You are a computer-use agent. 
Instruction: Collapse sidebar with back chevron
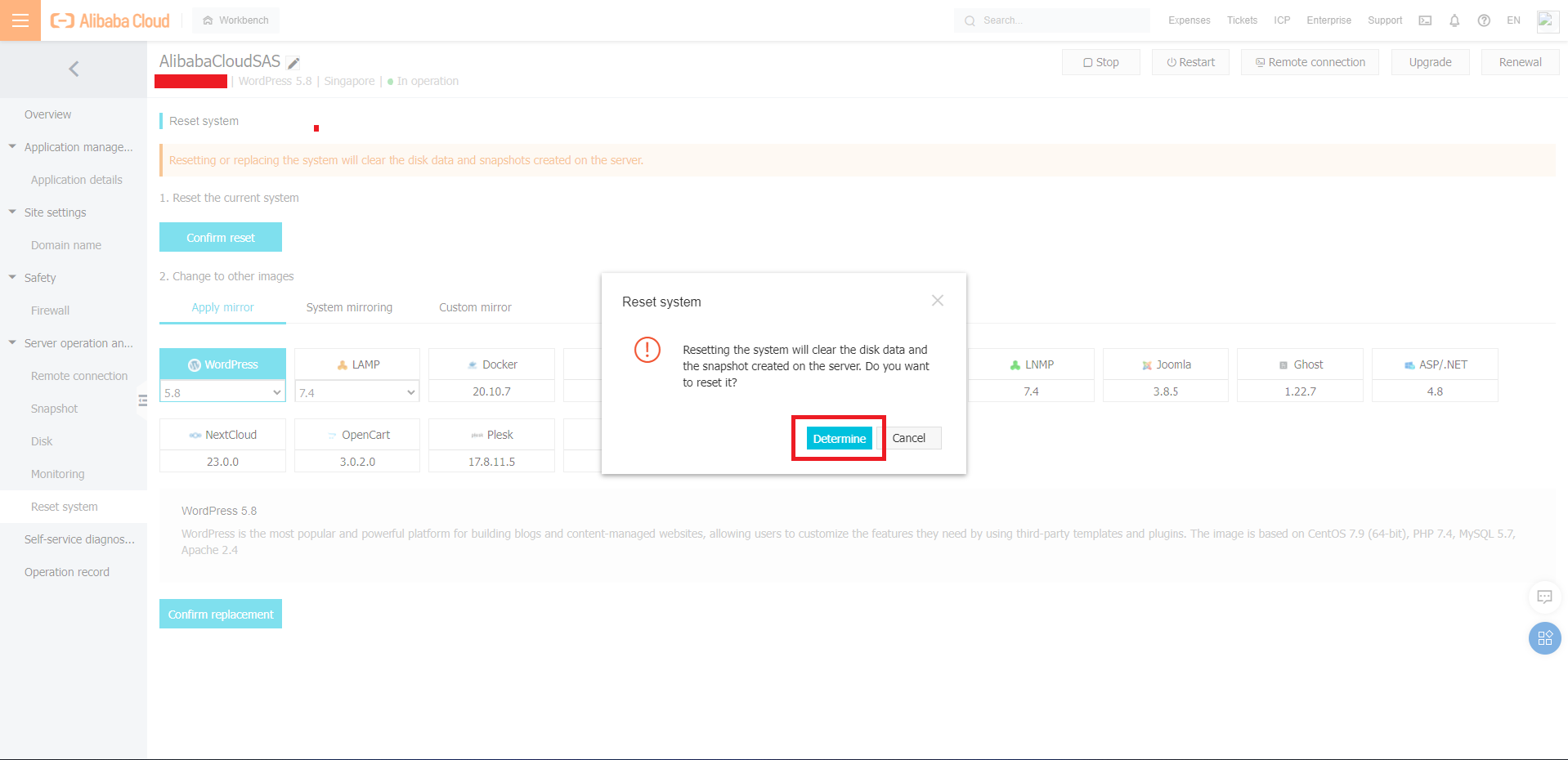coord(74,69)
